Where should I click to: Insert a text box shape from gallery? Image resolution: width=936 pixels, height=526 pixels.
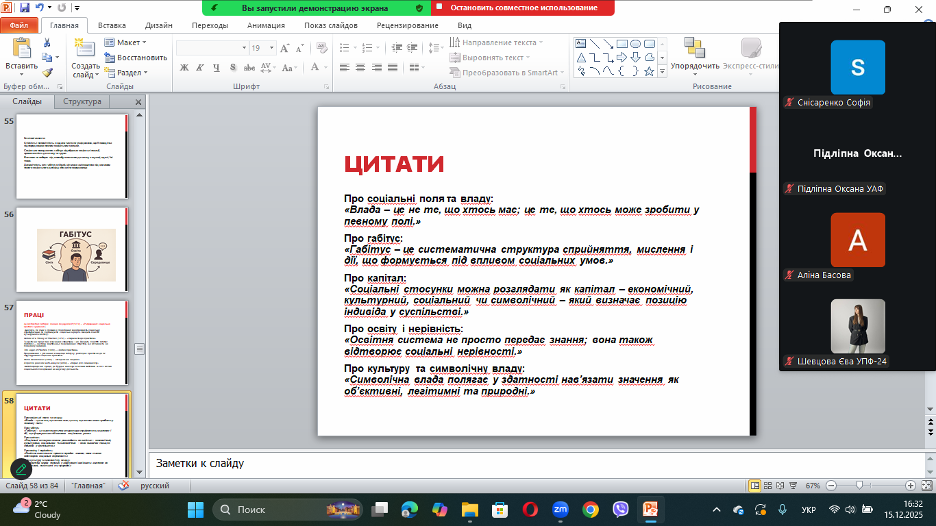pyautogui.click(x=580, y=44)
